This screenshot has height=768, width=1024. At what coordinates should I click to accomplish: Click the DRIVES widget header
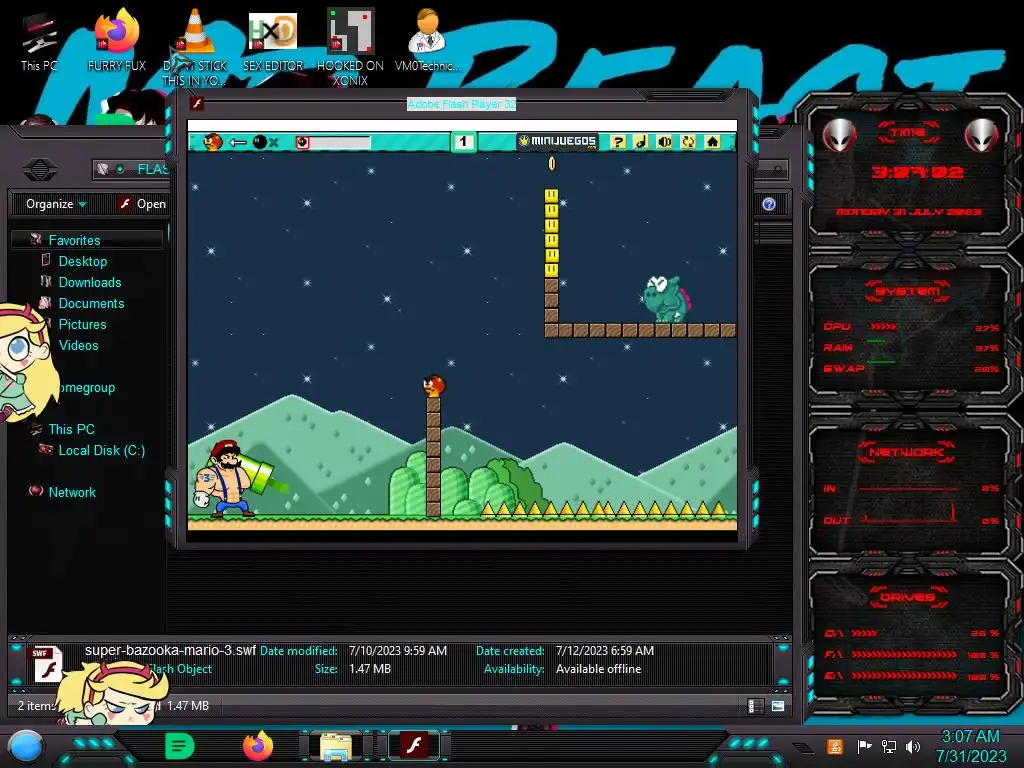coord(908,597)
